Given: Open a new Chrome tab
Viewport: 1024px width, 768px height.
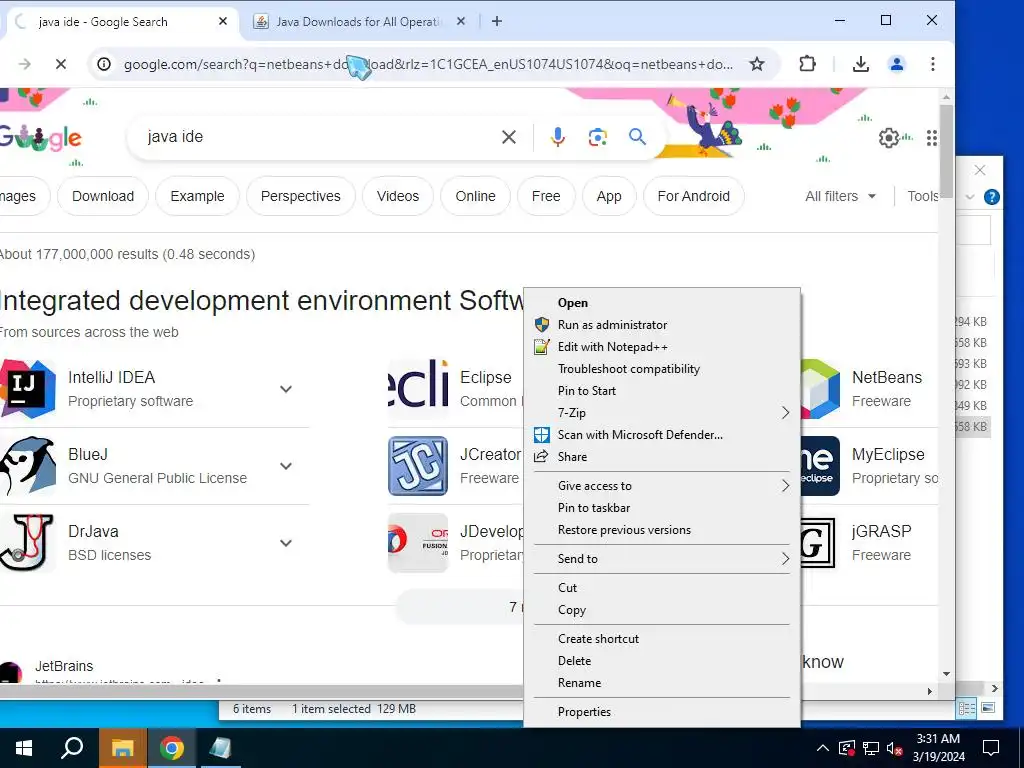Looking at the screenshot, I should click(497, 21).
